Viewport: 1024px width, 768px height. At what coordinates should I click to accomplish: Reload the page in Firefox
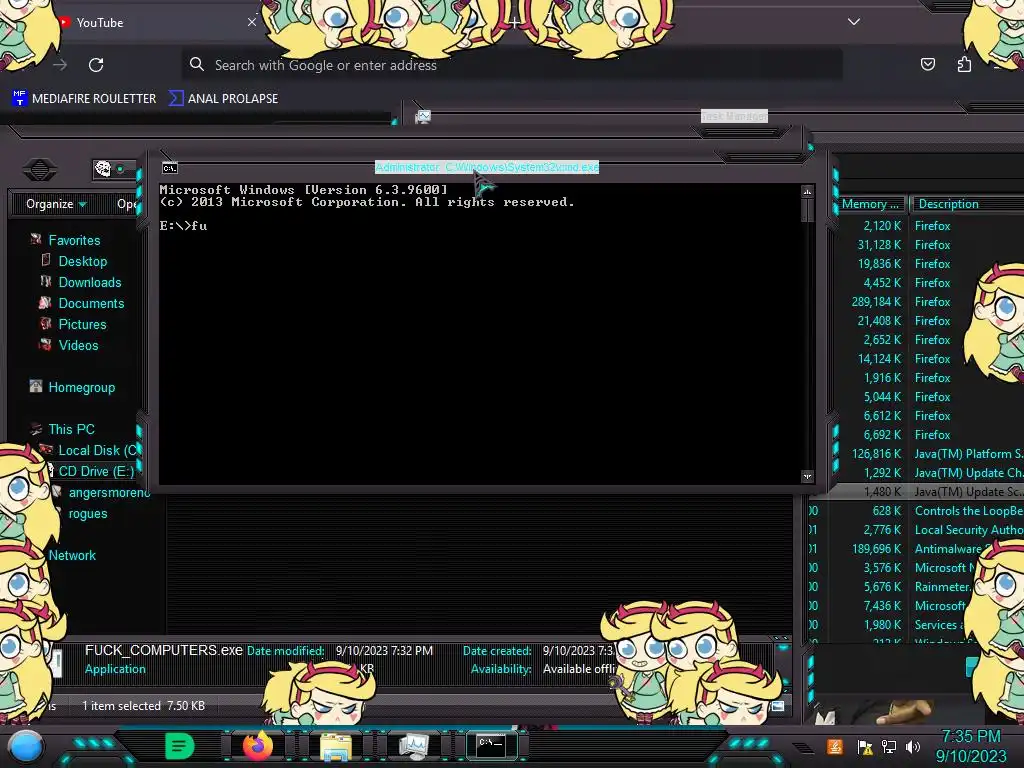click(96, 65)
